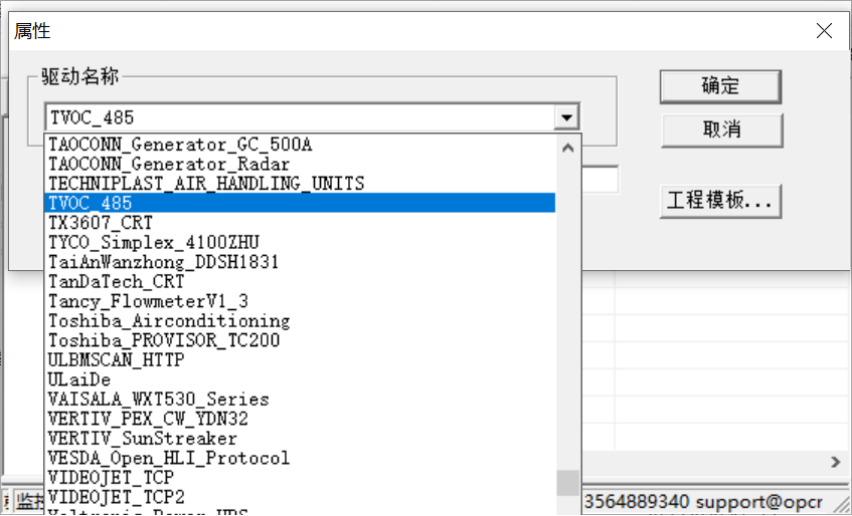Select VIDEOJET_TCP driver entry
This screenshot has width=852, height=516.
300,477
